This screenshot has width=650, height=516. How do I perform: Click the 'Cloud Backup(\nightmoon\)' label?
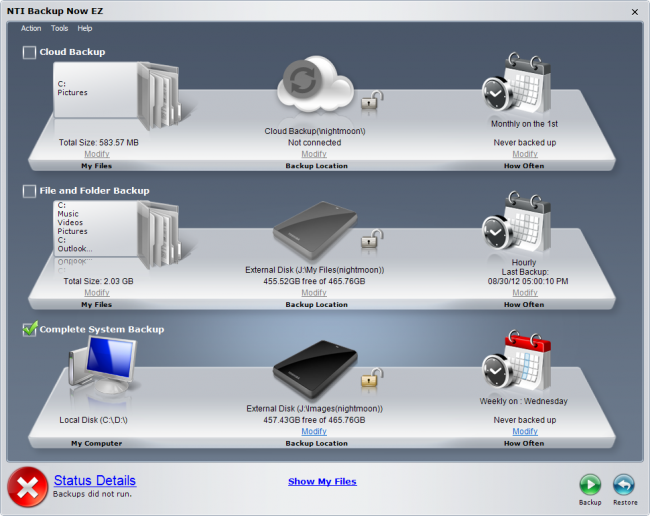315,131
